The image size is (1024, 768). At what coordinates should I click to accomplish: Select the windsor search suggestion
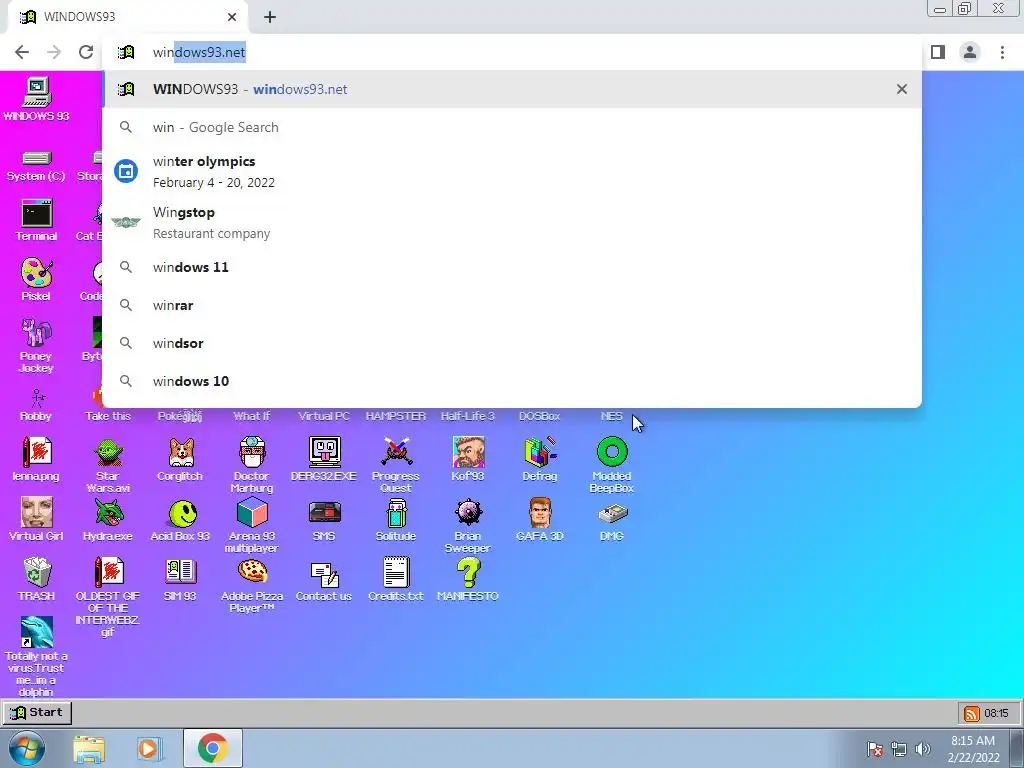coord(512,343)
